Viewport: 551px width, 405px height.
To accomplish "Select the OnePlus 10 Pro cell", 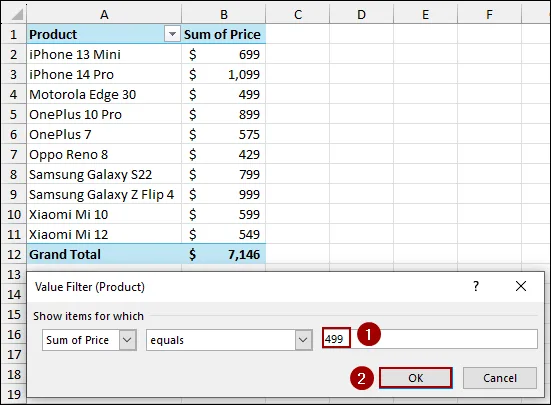I will (x=104, y=114).
